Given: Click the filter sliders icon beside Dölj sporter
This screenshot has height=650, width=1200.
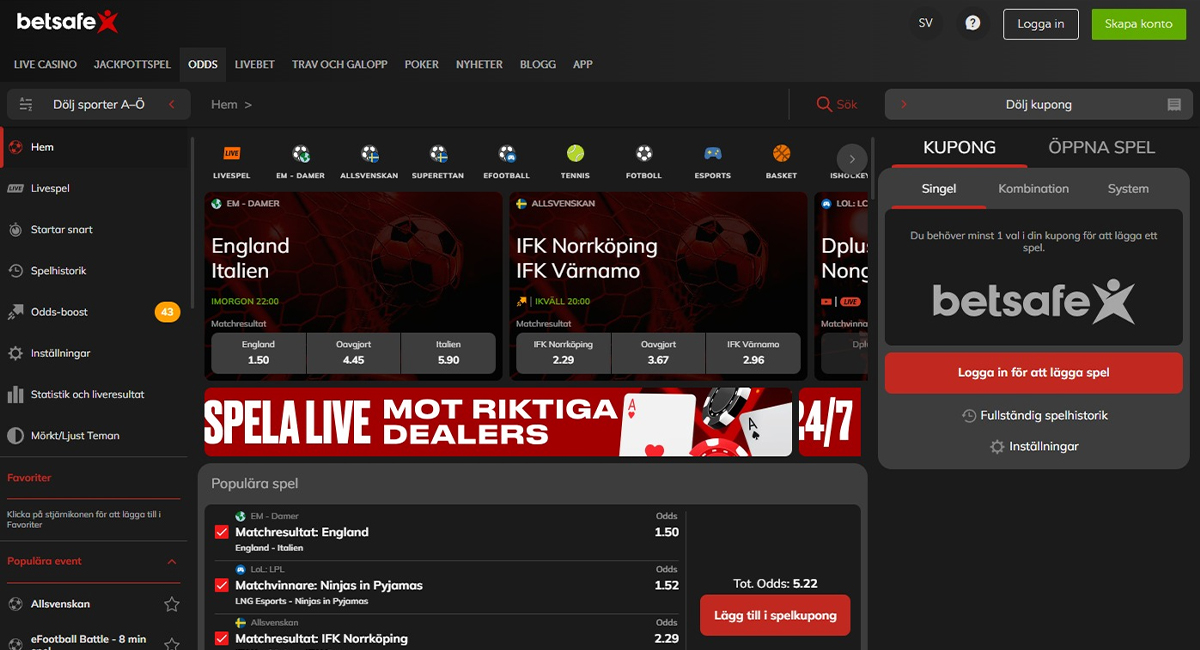Looking at the screenshot, I should [26, 104].
